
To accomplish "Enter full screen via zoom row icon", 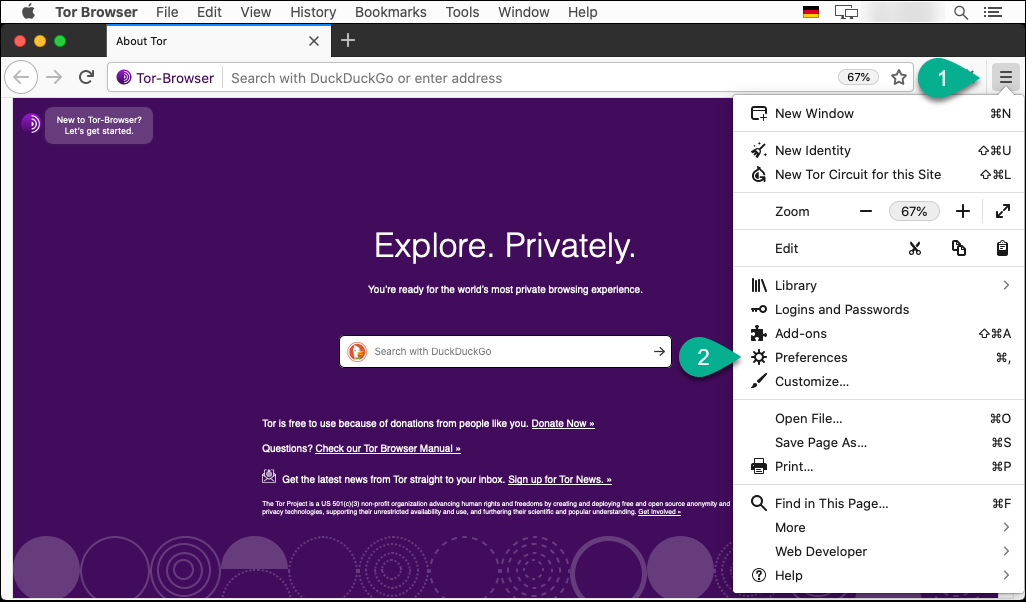I will tap(1002, 211).
